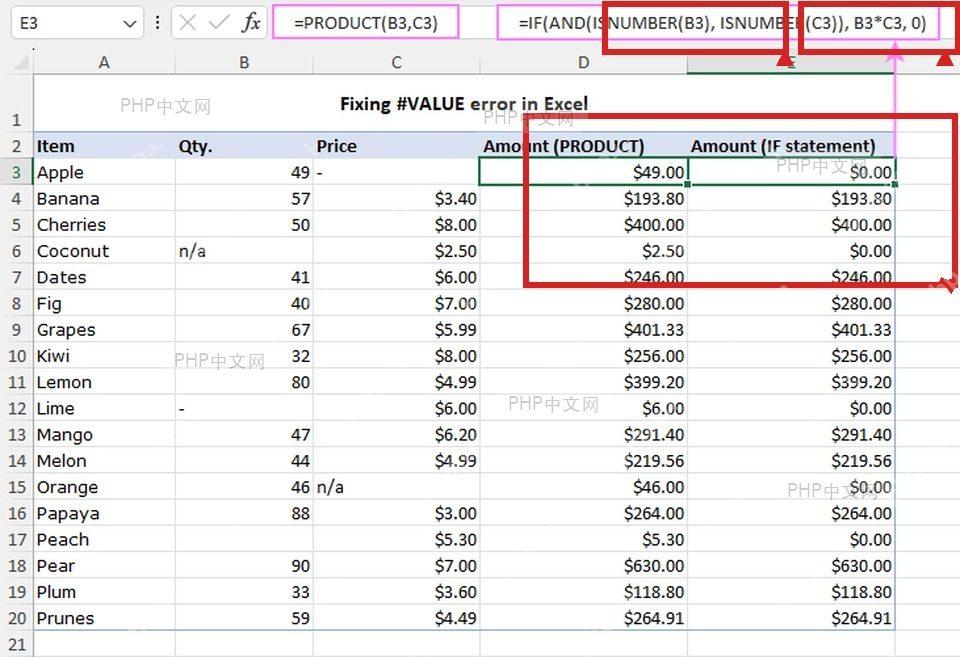The height and width of the screenshot is (657, 960).
Task: Select row 3 header
Action: point(17,172)
